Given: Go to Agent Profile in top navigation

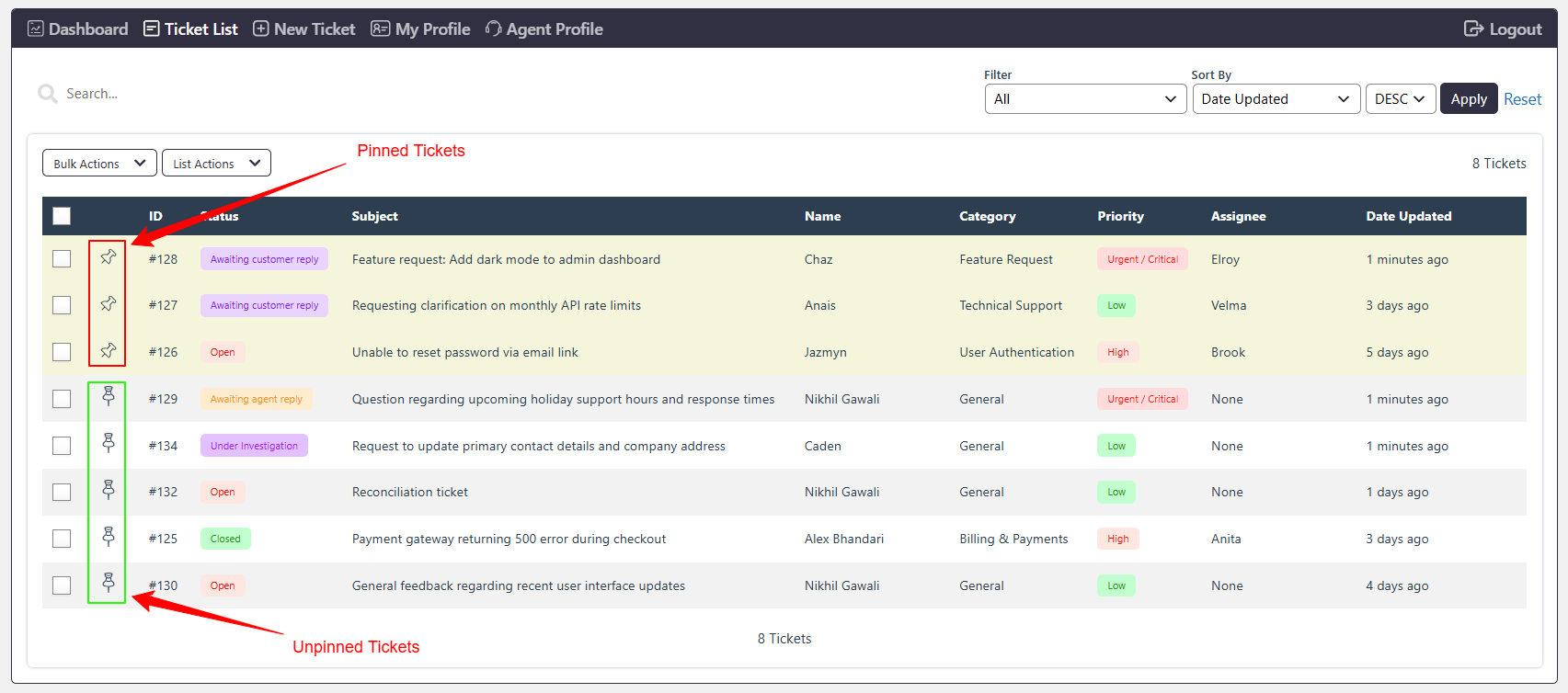Looking at the screenshot, I should (544, 29).
